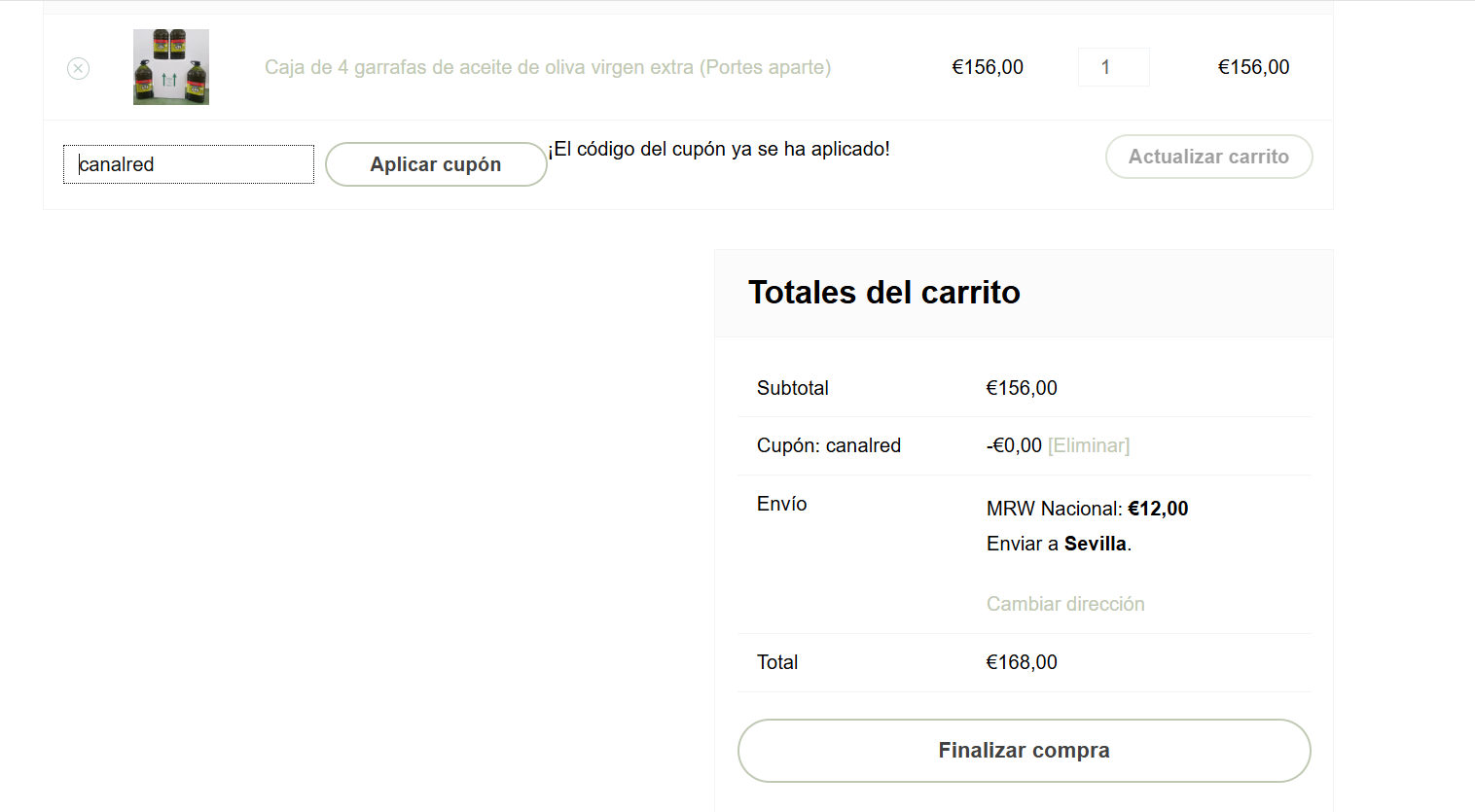The width and height of the screenshot is (1475, 812).
Task: Focus the product quantity field
Action: [x=1113, y=67]
